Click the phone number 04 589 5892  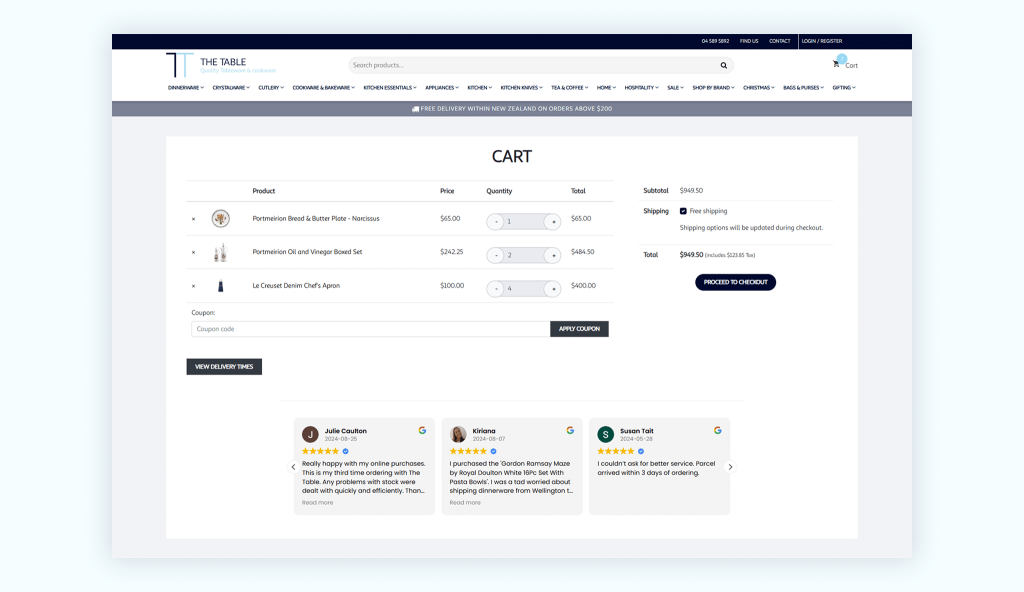(x=715, y=41)
